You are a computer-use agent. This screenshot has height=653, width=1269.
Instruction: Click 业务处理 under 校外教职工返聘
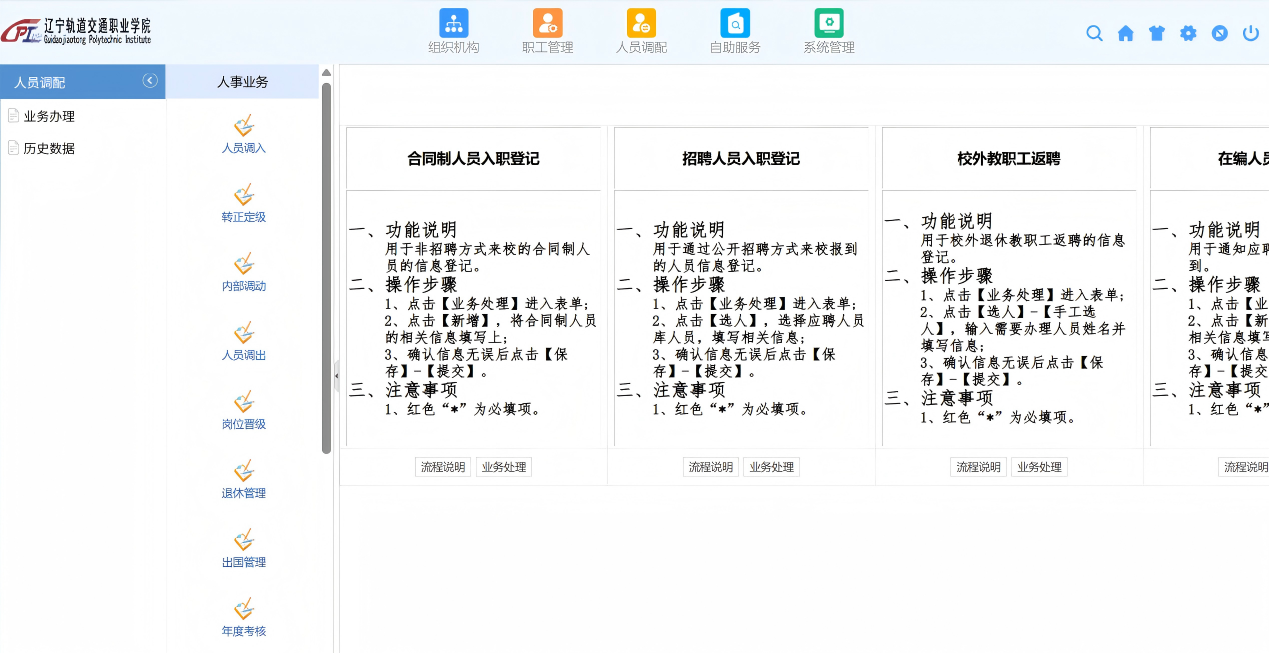(x=1038, y=467)
